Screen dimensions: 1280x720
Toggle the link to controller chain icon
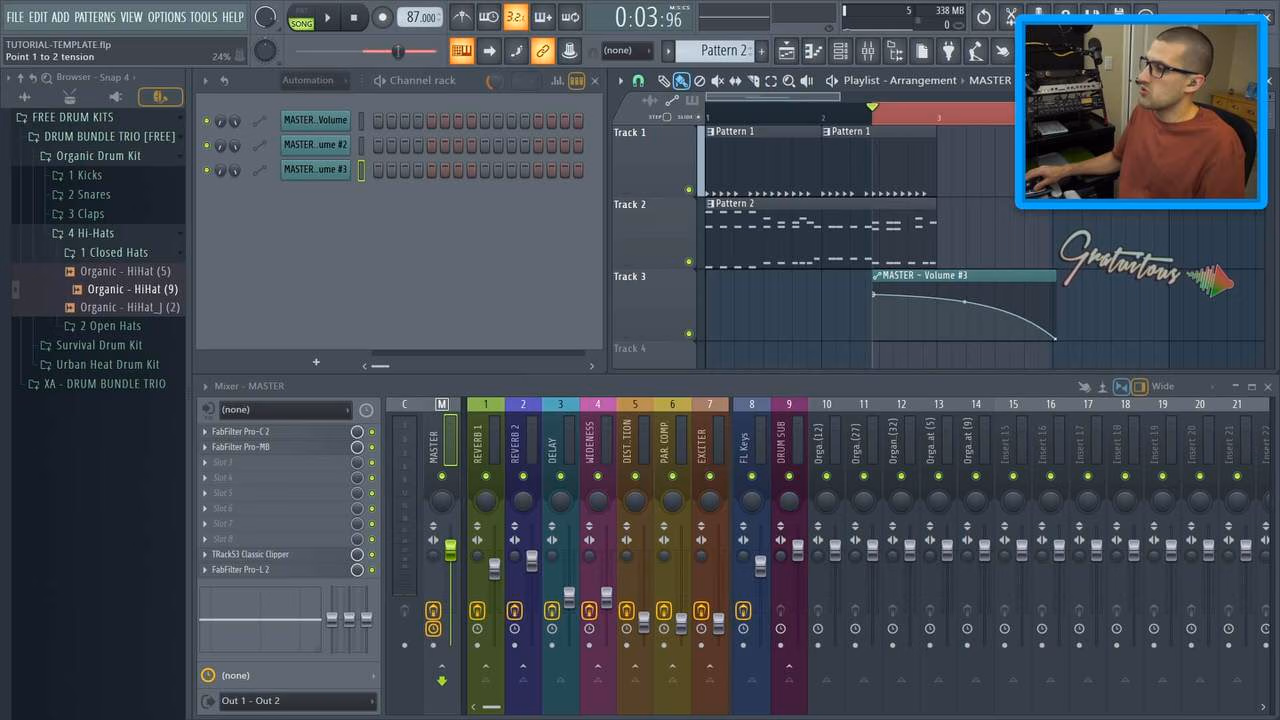tap(543, 51)
